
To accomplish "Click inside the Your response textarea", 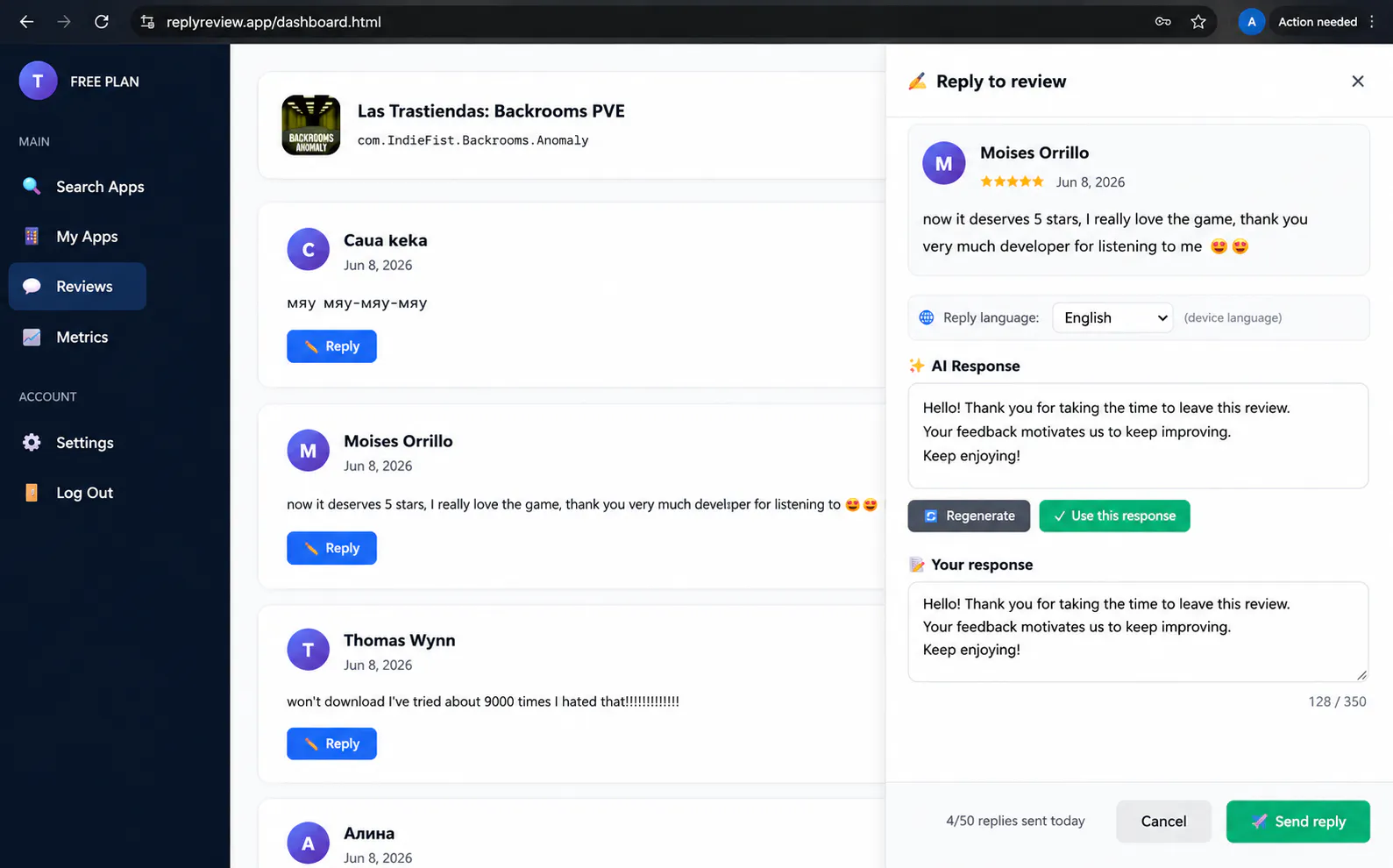I will click(x=1138, y=632).
